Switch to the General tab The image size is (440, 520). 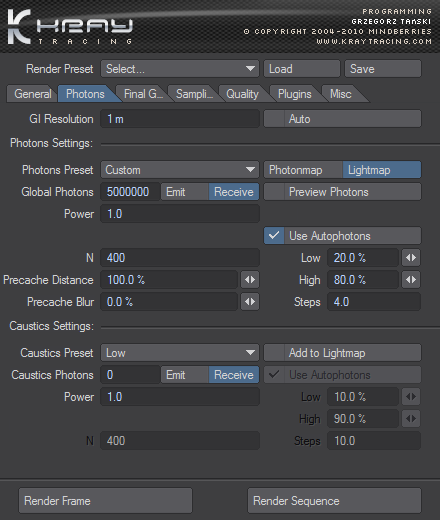(32, 94)
